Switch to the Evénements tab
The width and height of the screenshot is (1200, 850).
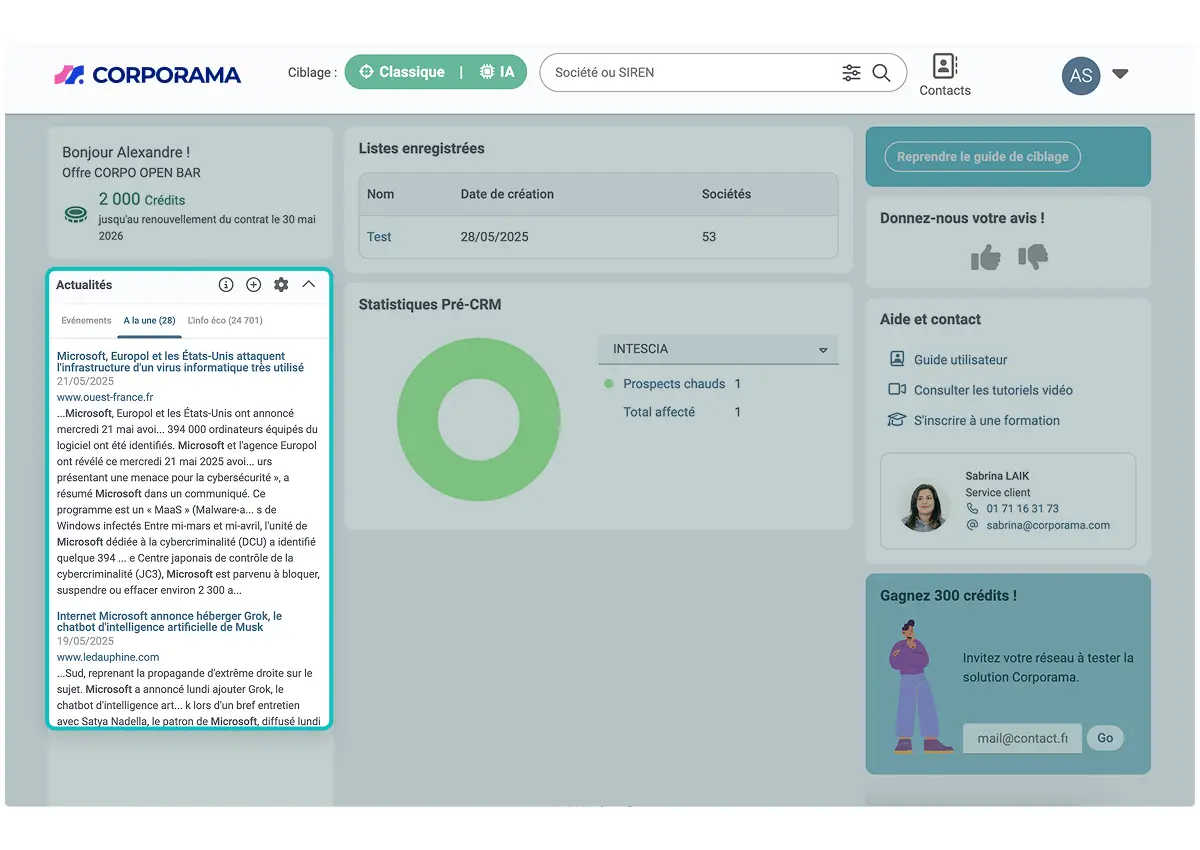tap(86, 321)
